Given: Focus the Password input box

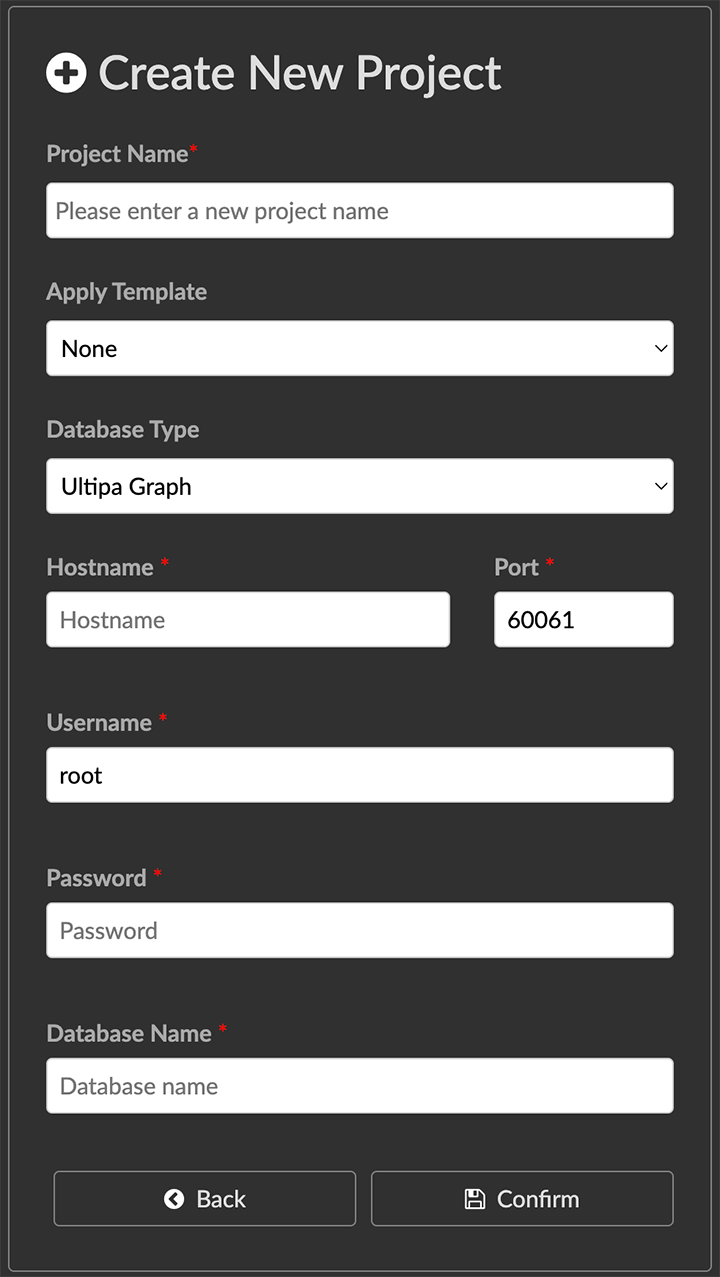Looking at the screenshot, I should pyautogui.click(x=359, y=931).
